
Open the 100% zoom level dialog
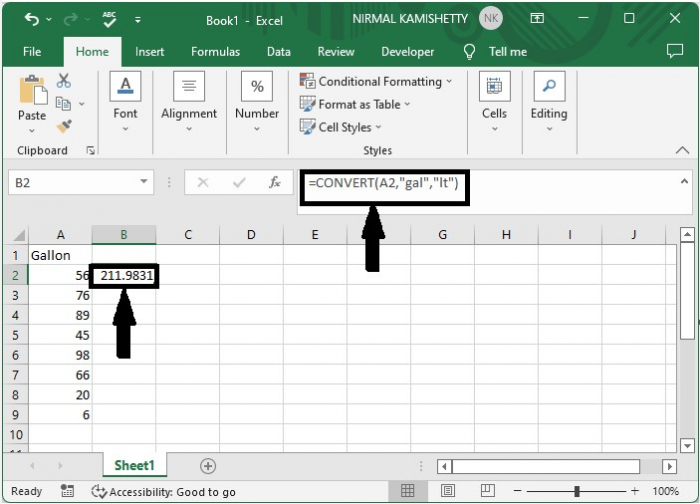[x=665, y=491]
